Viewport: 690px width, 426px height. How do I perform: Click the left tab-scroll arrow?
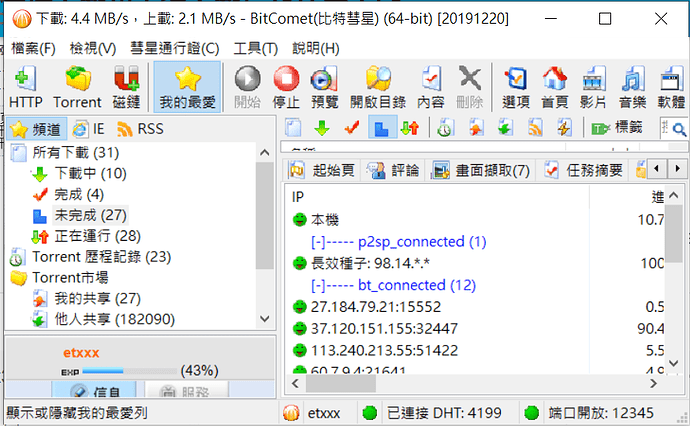(x=657, y=169)
